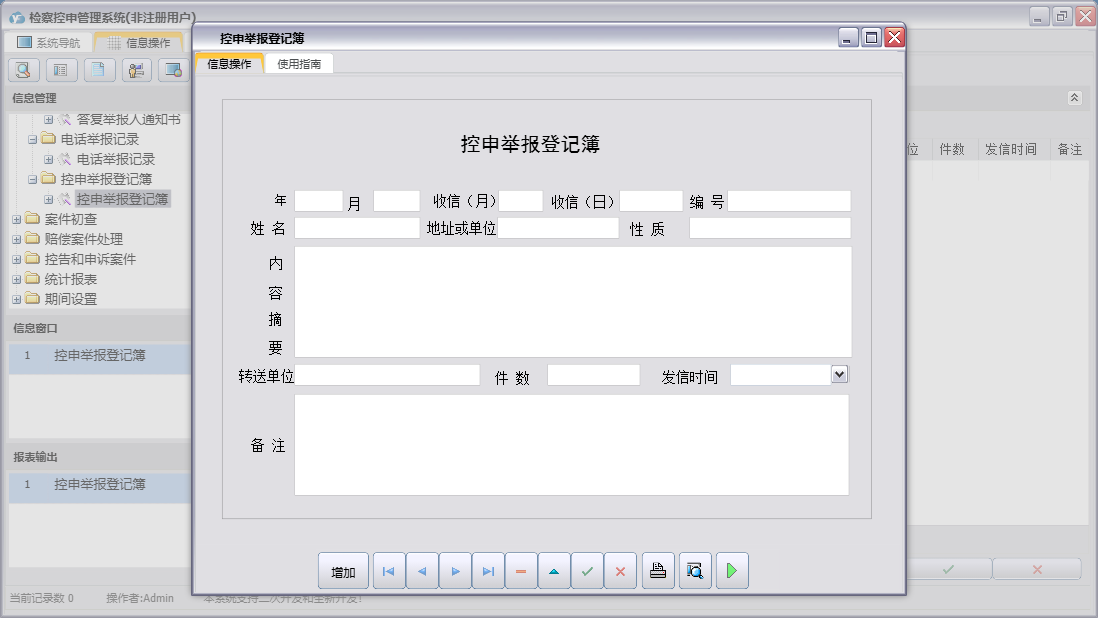The image size is (1098, 618).
Task: Click the 件数 input field
Action: [x=594, y=375]
